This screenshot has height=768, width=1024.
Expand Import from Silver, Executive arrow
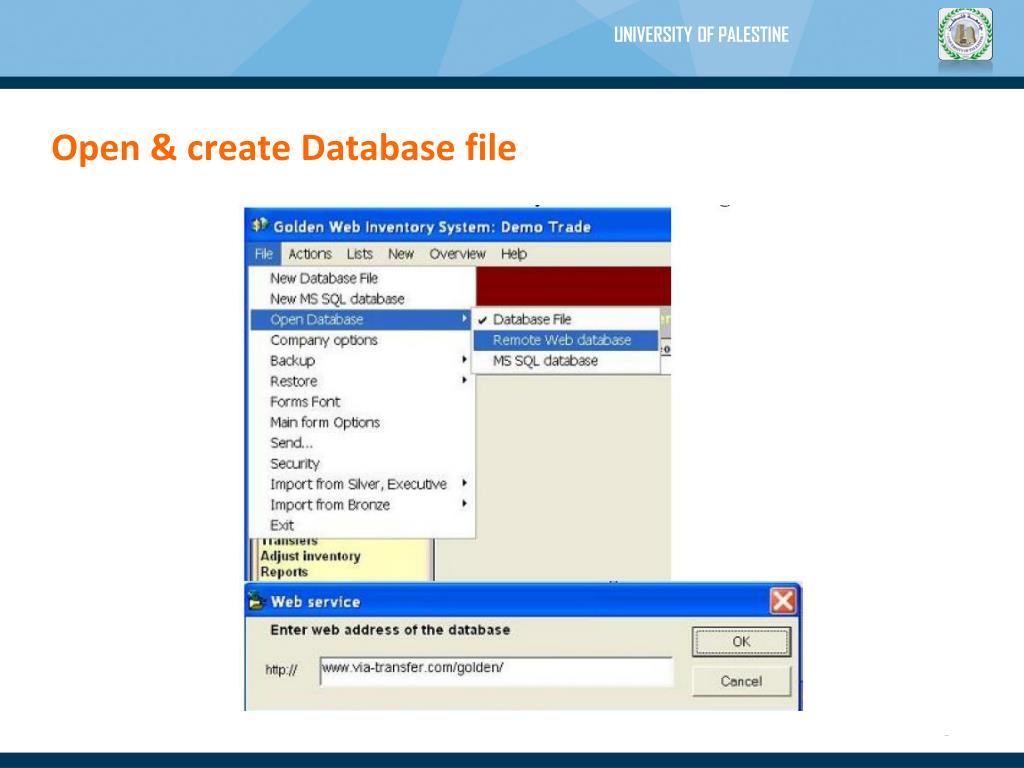pyautogui.click(x=464, y=483)
